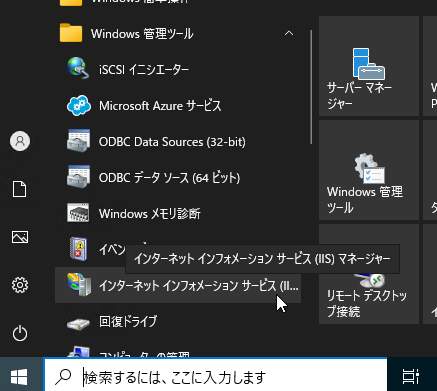Open Windows メモリ診断 chip icon

(x=78, y=213)
